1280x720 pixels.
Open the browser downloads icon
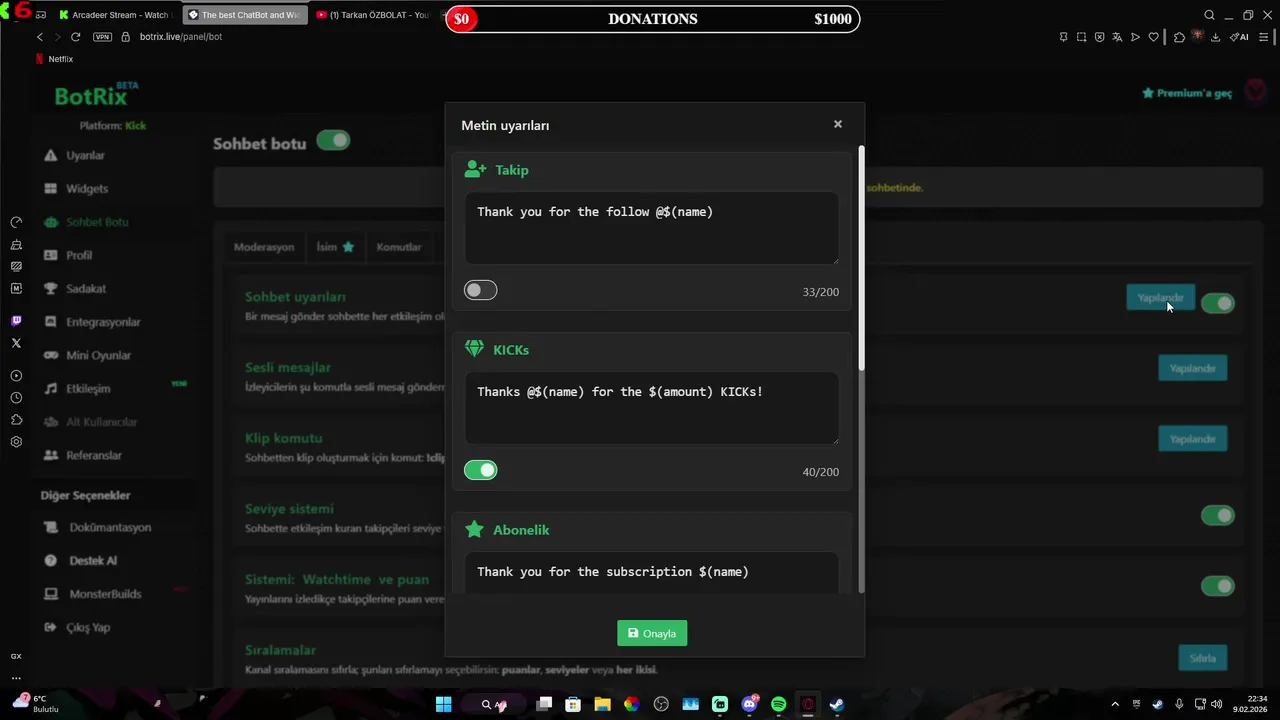click(x=1215, y=37)
